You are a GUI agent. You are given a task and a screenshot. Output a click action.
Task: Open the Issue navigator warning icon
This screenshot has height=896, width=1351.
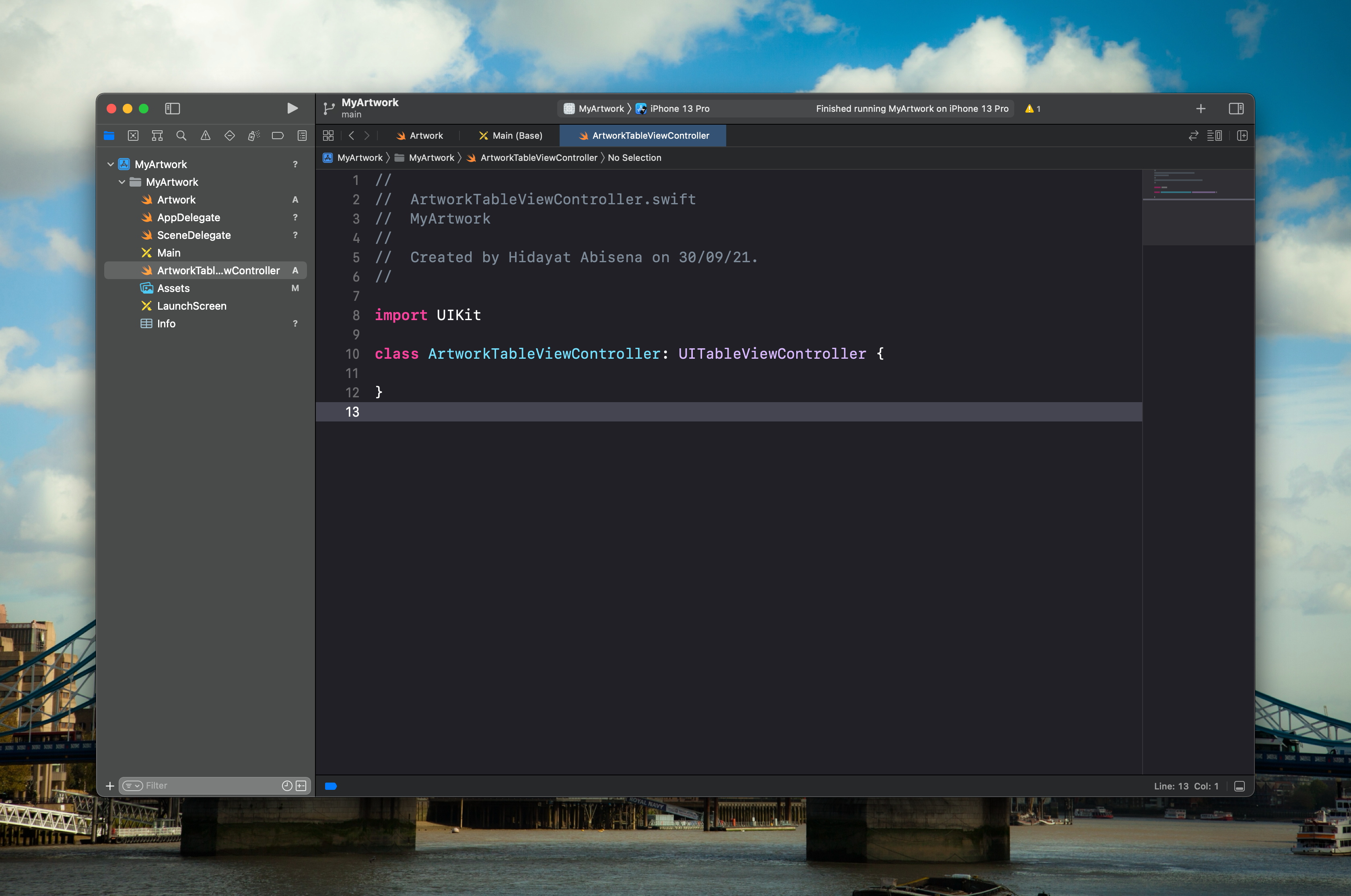click(205, 136)
